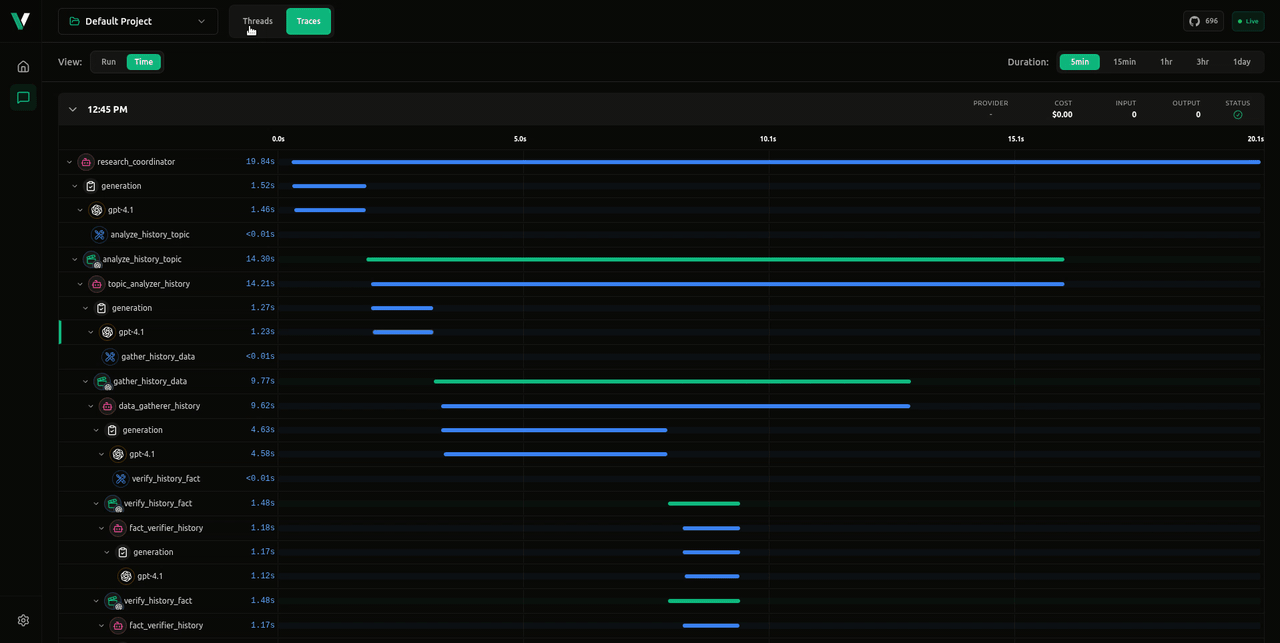Collapse the 12:45 PM trace group

(72, 109)
